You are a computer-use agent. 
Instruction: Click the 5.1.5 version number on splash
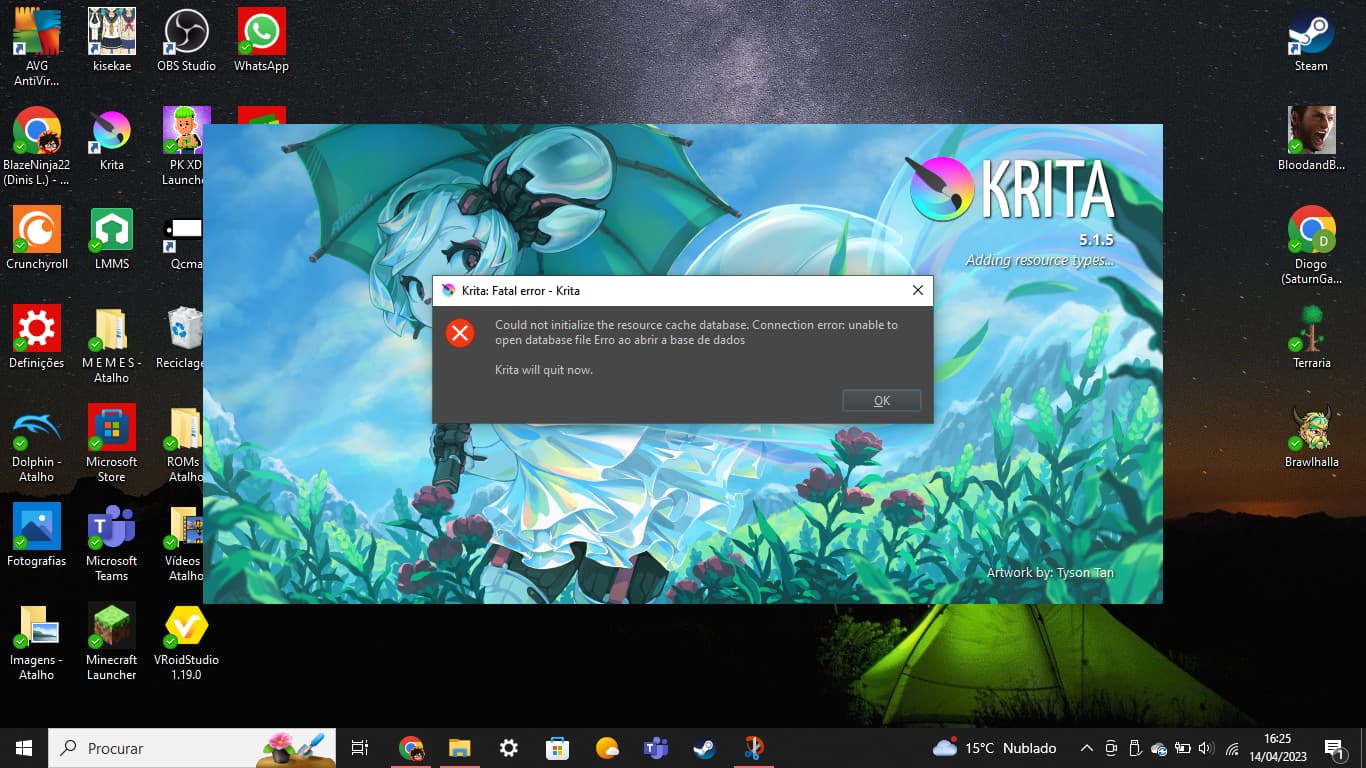(1095, 240)
